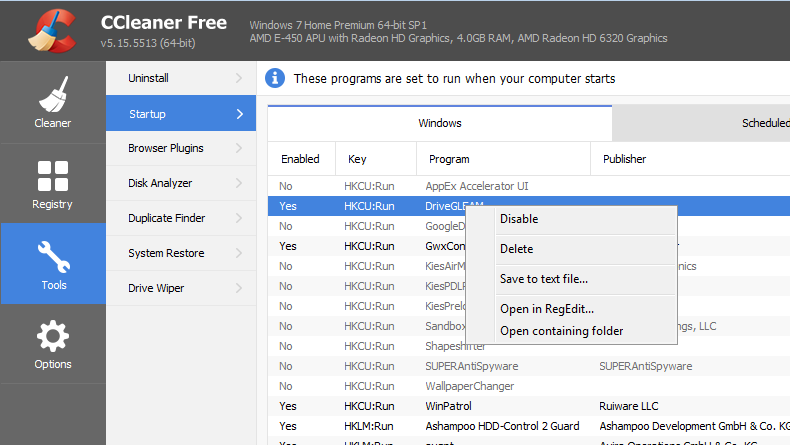790x445 pixels.
Task: Select the WallpaperChanger row
Action: click(x=529, y=386)
